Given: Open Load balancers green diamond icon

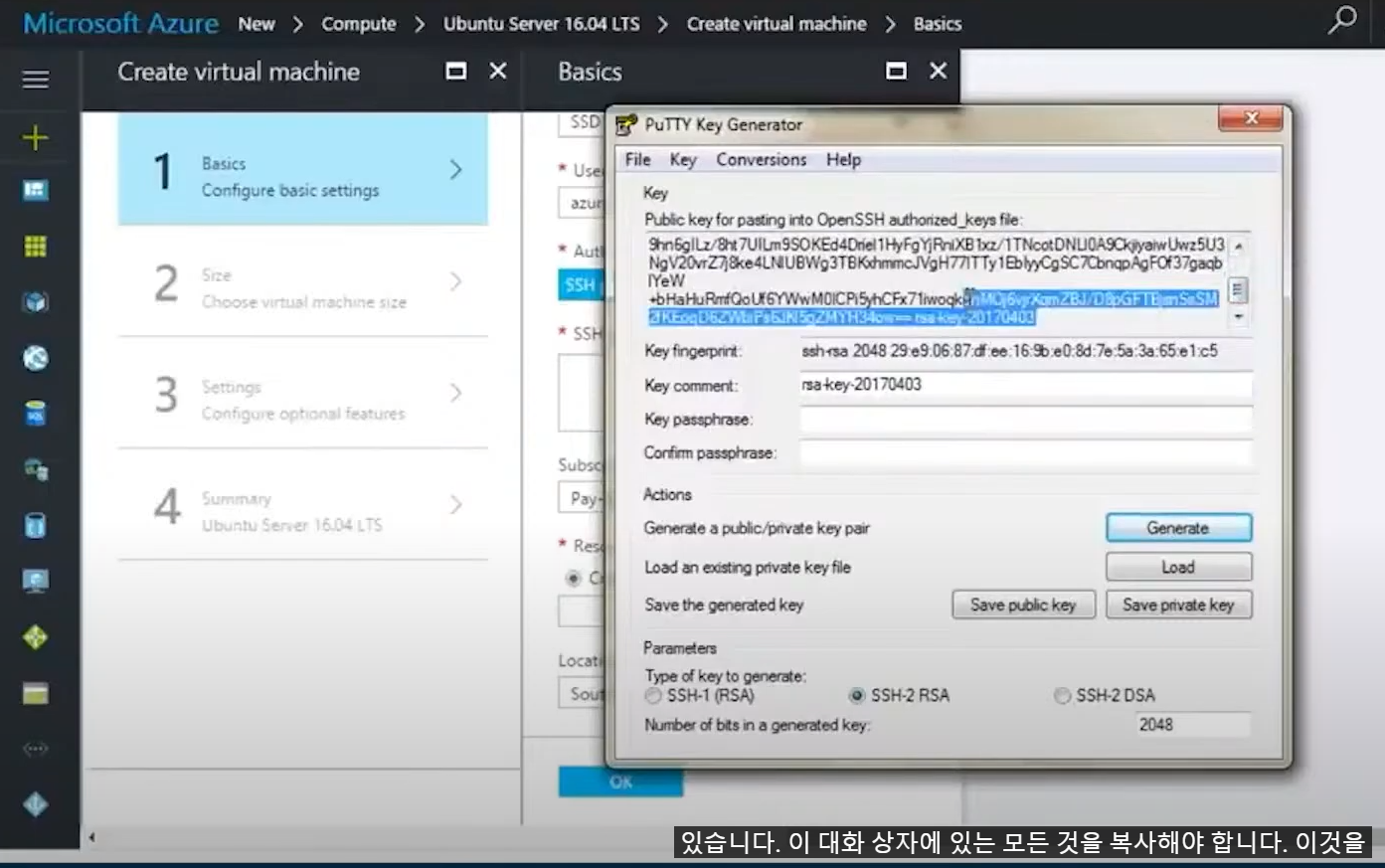Looking at the screenshot, I should pos(36,637).
